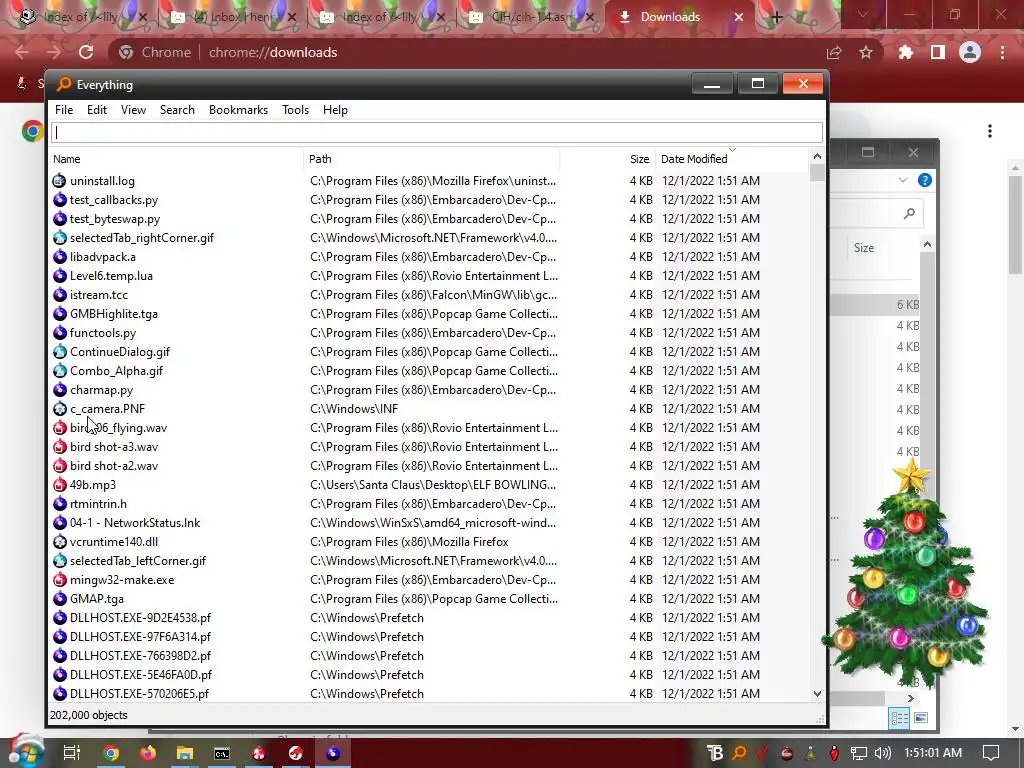Image resolution: width=1024 pixels, height=768 pixels.
Task: Bookmark this page with the star icon
Action: coord(866,52)
